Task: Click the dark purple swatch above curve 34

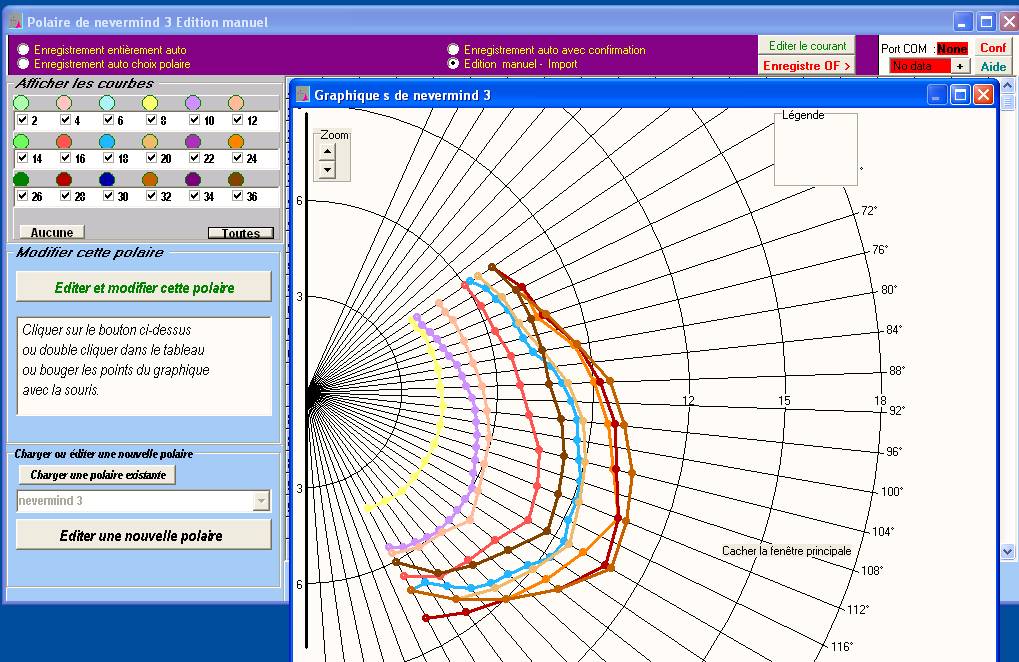Action: tap(192, 179)
